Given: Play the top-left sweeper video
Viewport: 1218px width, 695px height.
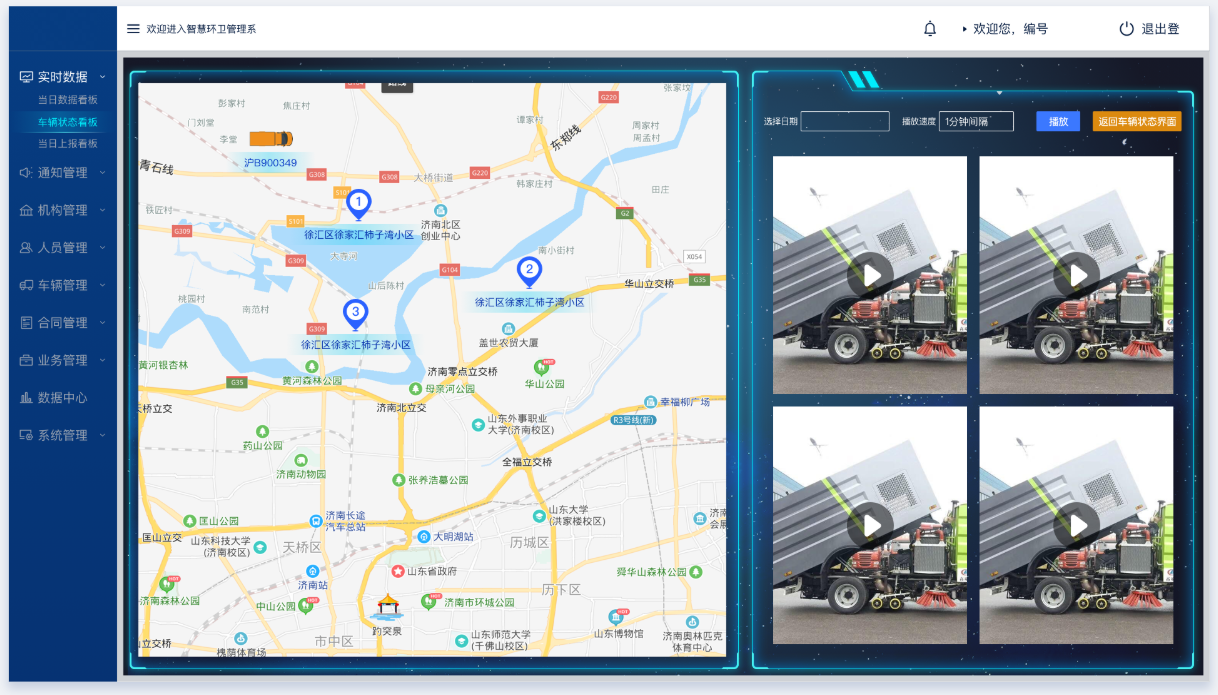Looking at the screenshot, I should (x=870, y=275).
